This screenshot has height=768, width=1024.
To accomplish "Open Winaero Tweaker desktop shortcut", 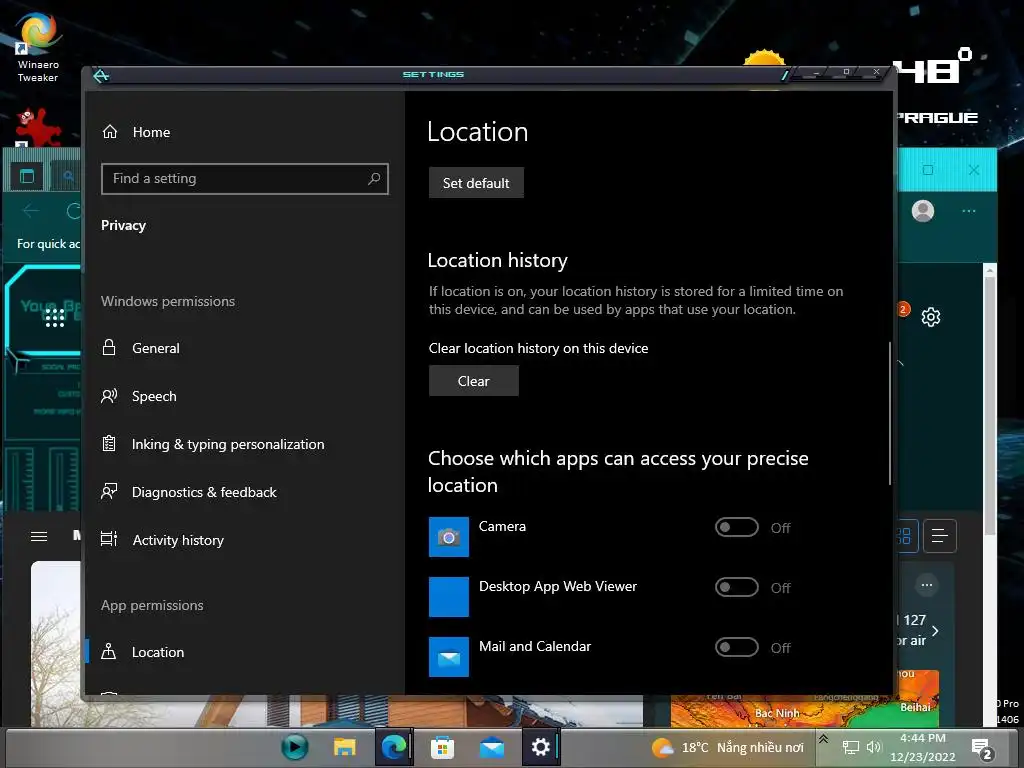I will pyautogui.click(x=38, y=48).
